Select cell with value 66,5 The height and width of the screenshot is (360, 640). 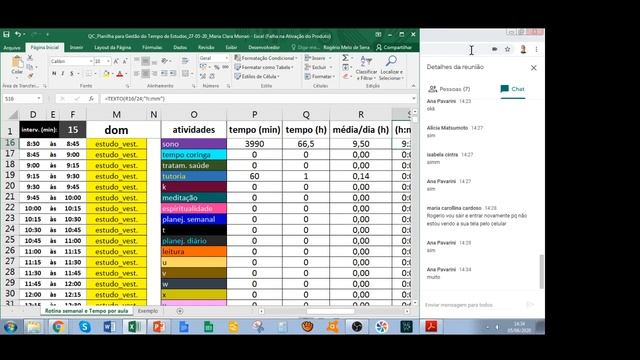(x=306, y=144)
